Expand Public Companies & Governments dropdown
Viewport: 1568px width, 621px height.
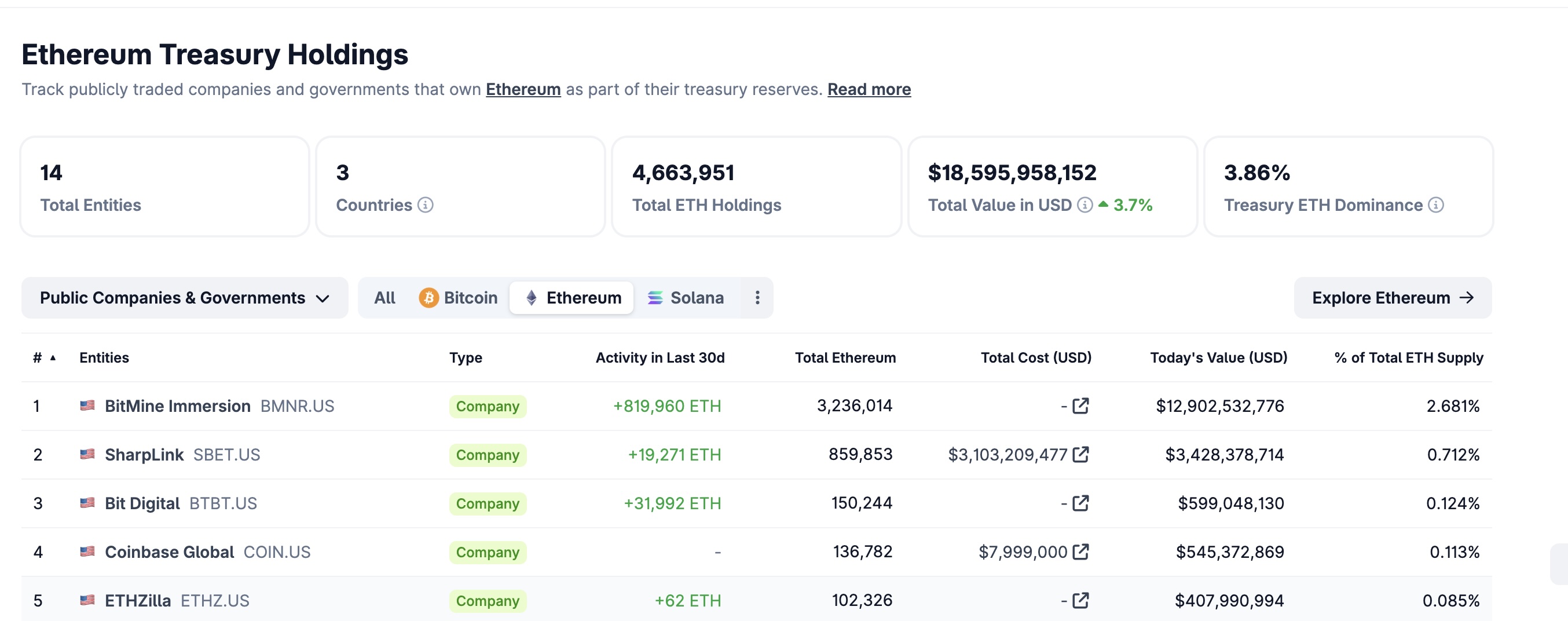pos(185,298)
